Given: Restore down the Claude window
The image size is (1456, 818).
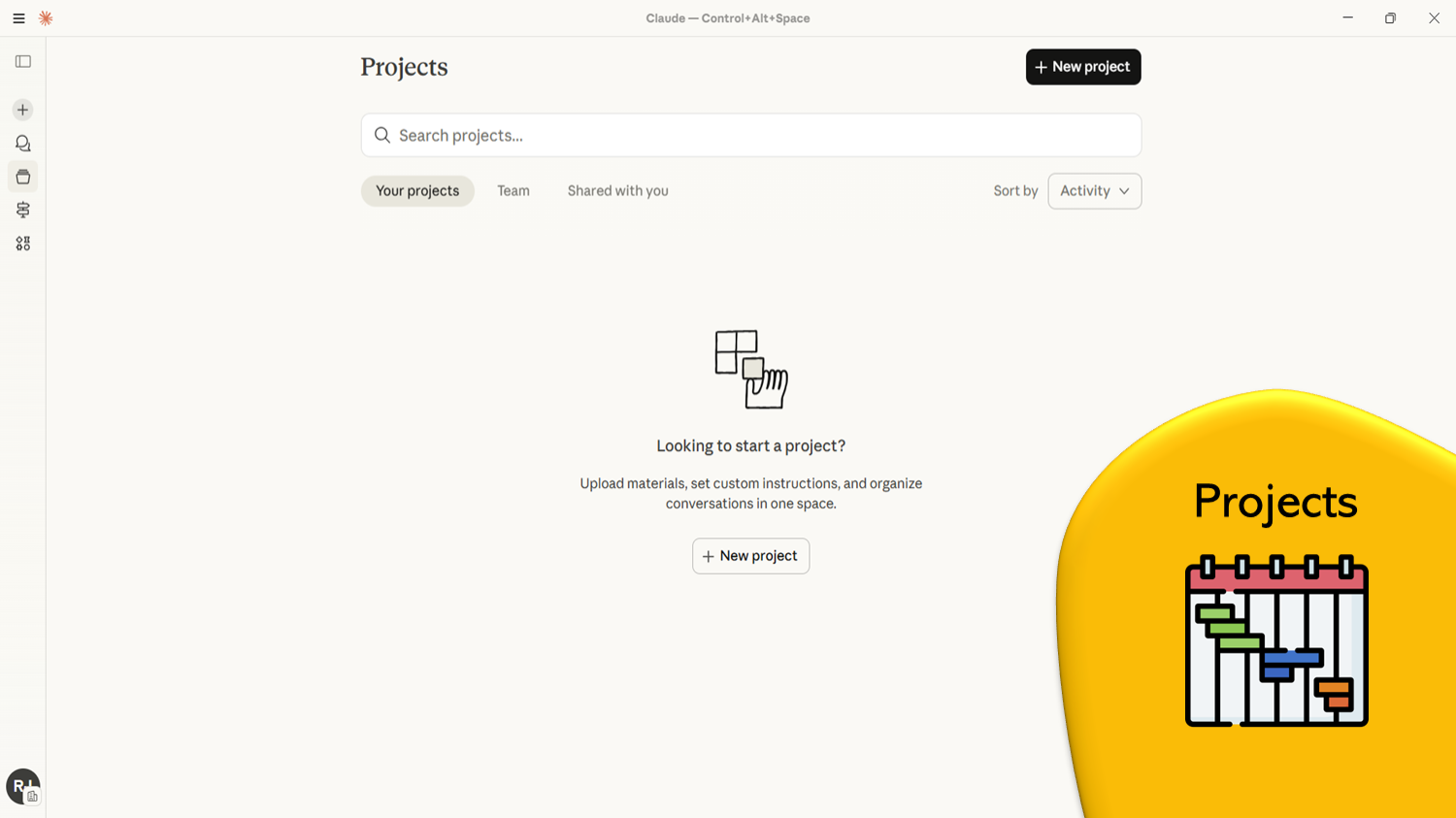Looking at the screenshot, I should [1390, 18].
